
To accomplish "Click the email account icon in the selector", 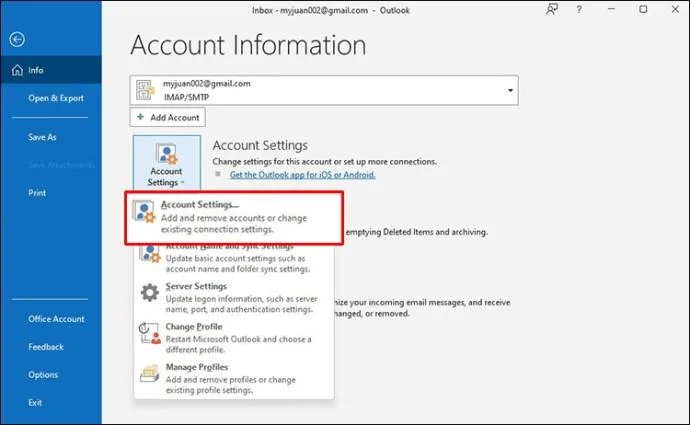I will (x=145, y=90).
